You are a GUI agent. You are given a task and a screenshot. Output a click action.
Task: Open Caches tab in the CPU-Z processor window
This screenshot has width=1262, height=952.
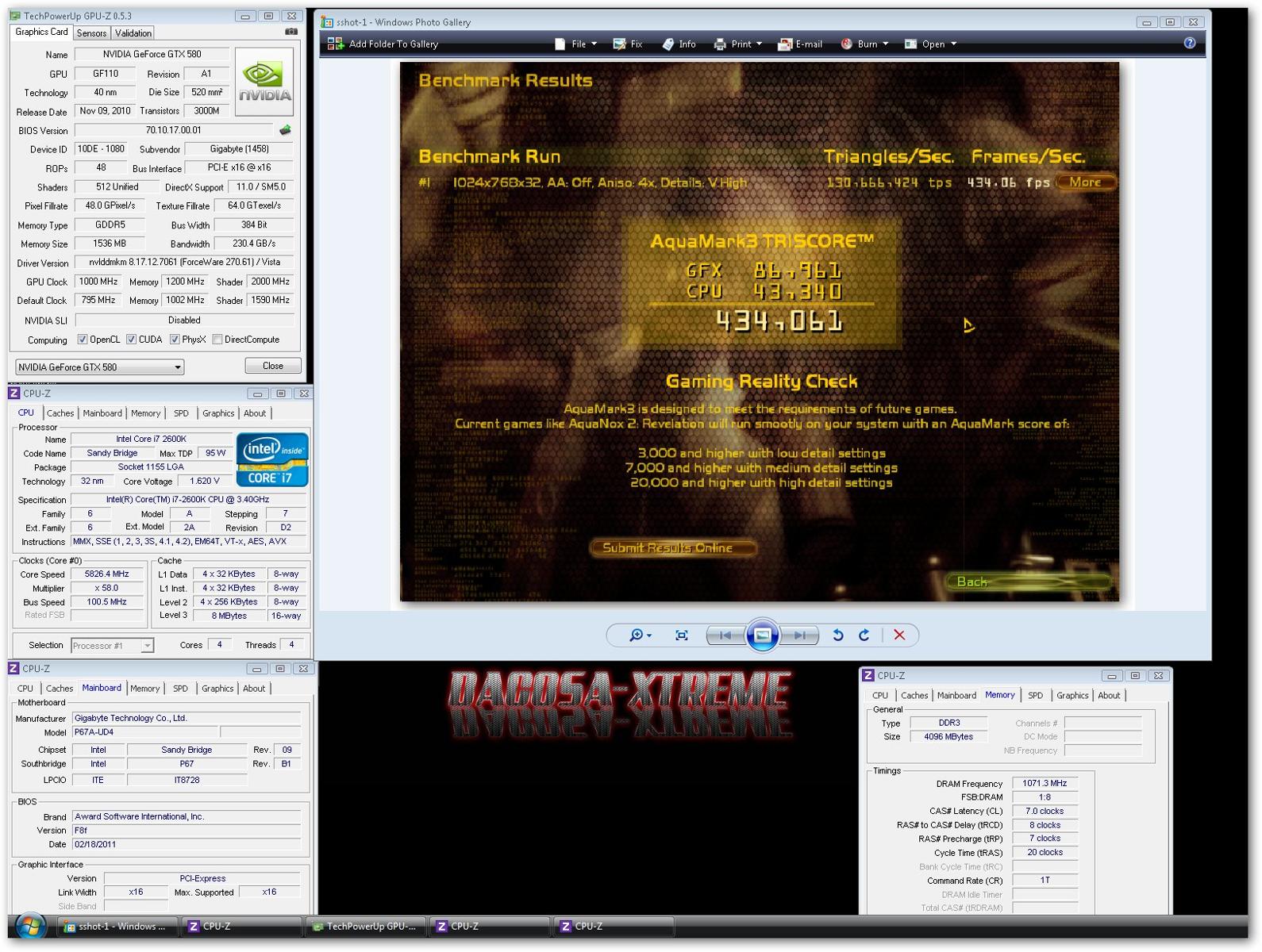(x=60, y=413)
